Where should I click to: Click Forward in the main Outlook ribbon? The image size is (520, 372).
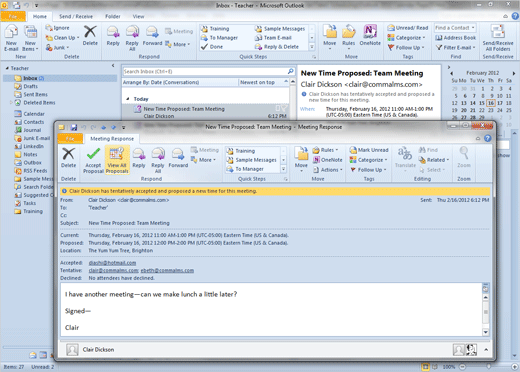pos(152,35)
